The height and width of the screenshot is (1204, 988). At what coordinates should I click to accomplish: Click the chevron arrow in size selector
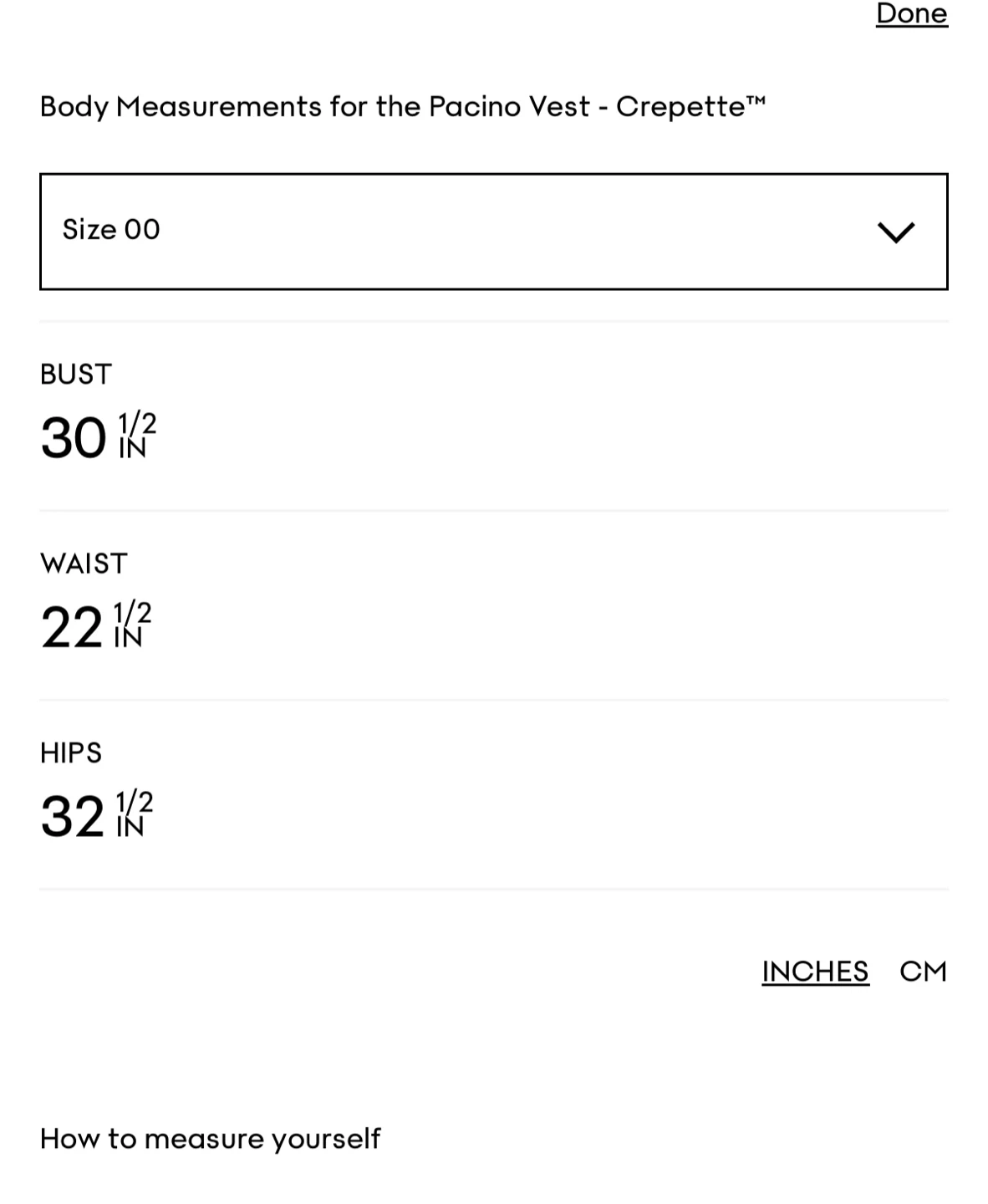point(896,232)
